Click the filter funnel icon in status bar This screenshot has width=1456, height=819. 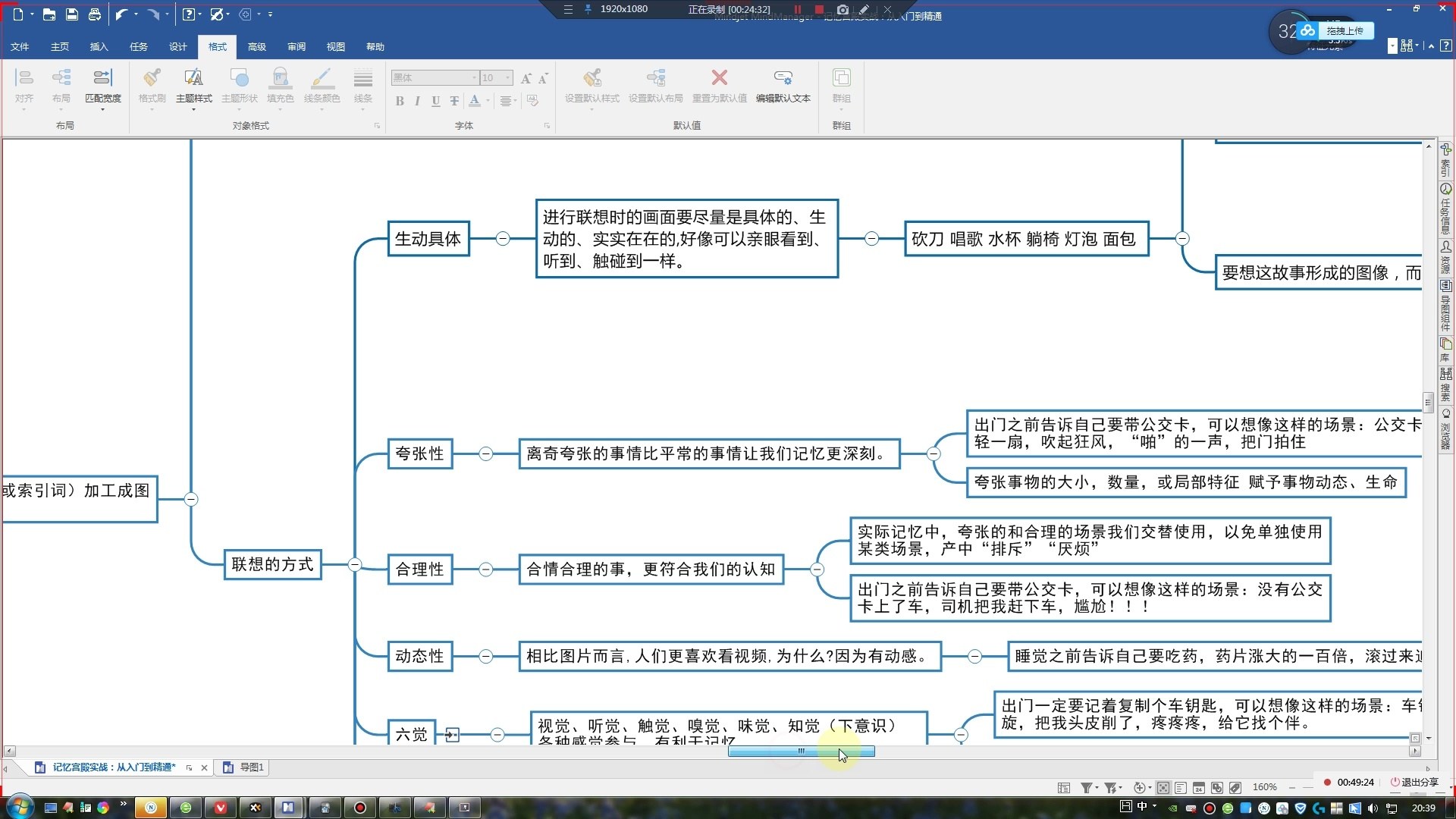(x=1086, y=788)
